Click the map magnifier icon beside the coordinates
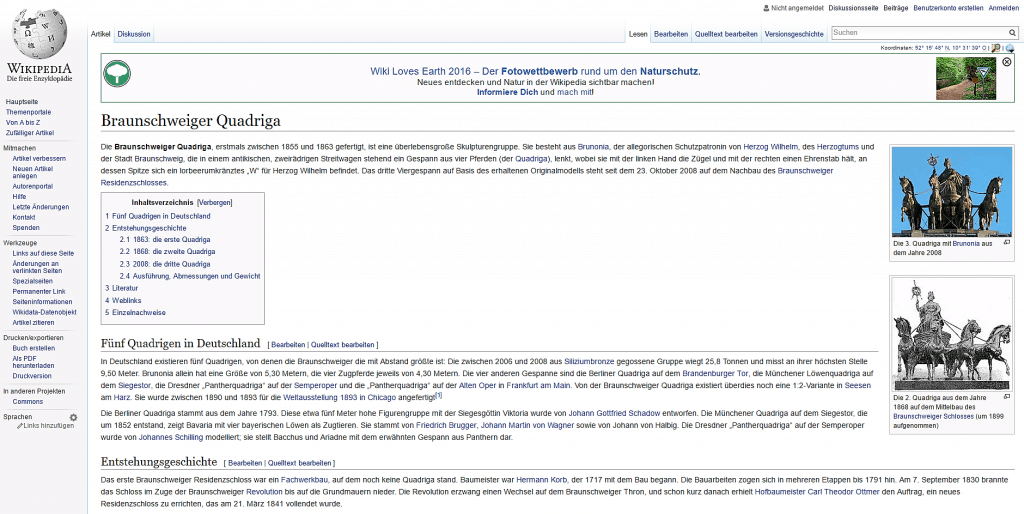The width and height of the screenshot is (1024, 514). coord(994,48)
